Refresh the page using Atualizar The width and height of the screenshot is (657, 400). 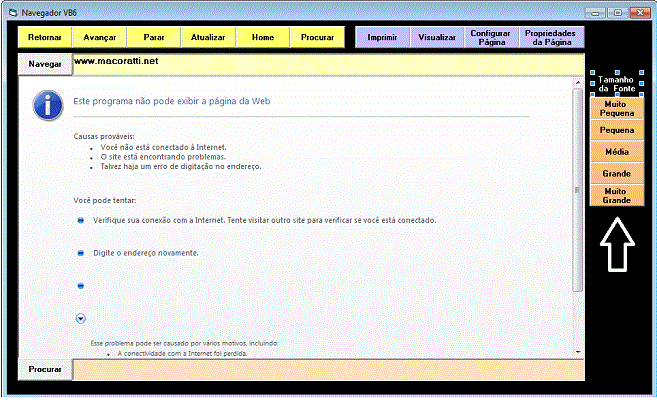pyautogui.click(x=208, y=37)
